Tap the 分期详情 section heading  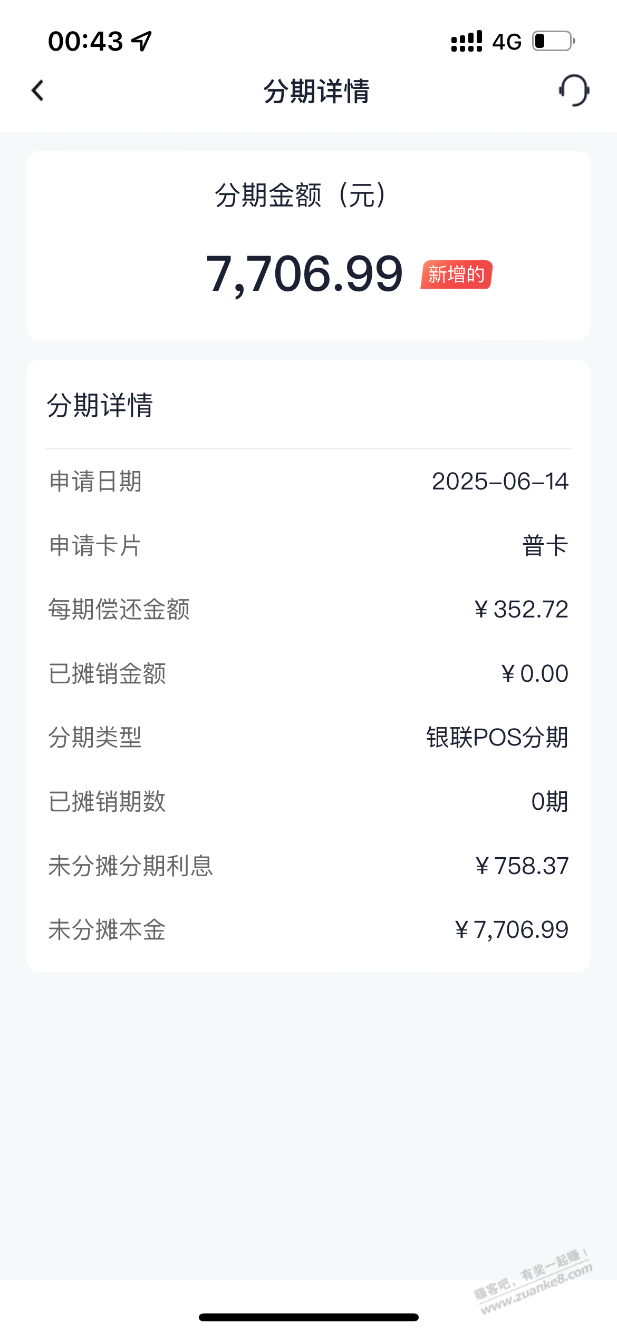point(100,405)
